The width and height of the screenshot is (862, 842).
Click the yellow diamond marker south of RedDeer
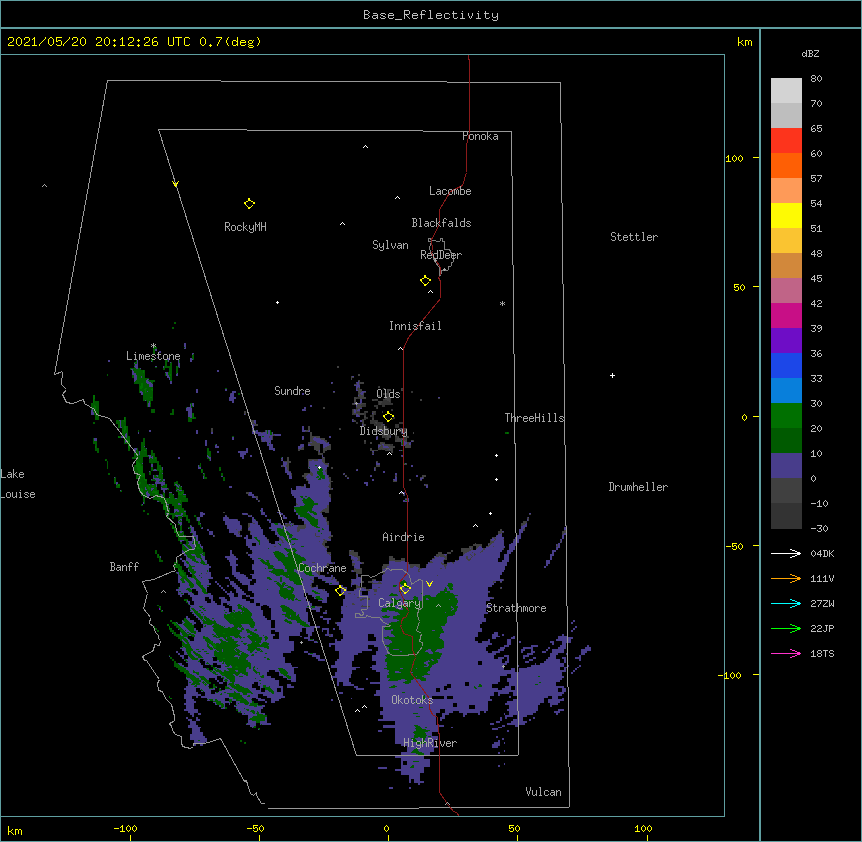click(426, 281)
